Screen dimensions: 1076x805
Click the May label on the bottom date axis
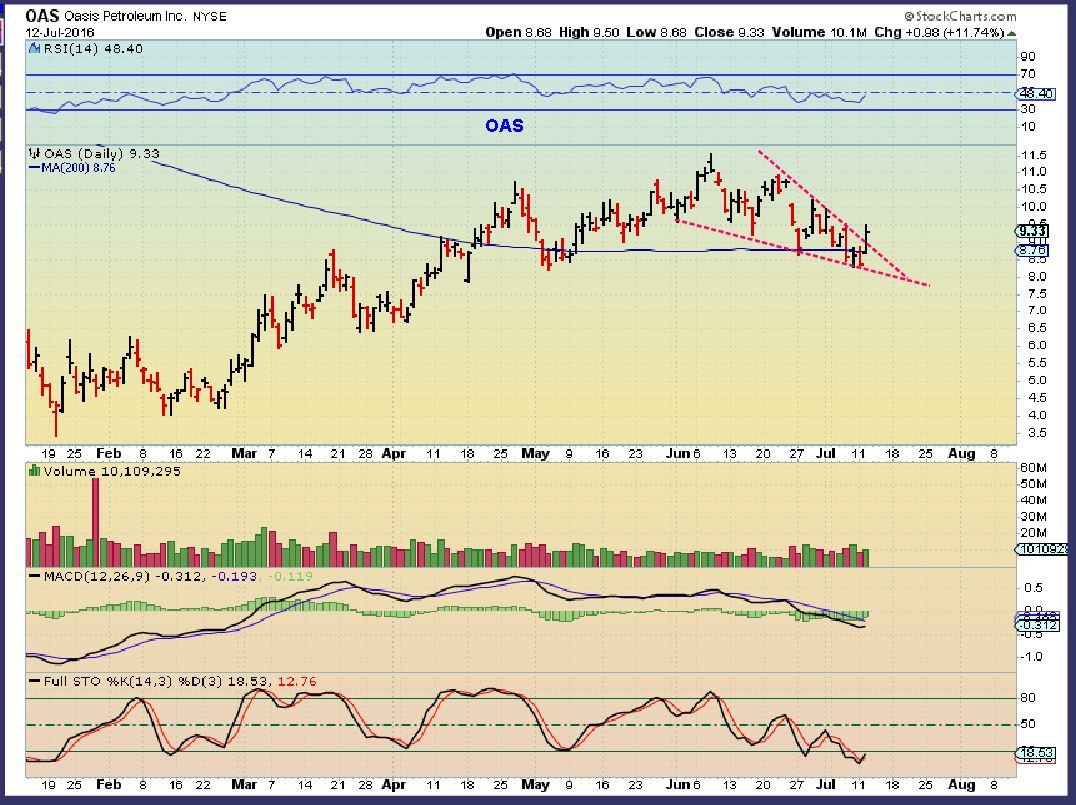pyautogui.click(x=536, y=784)
